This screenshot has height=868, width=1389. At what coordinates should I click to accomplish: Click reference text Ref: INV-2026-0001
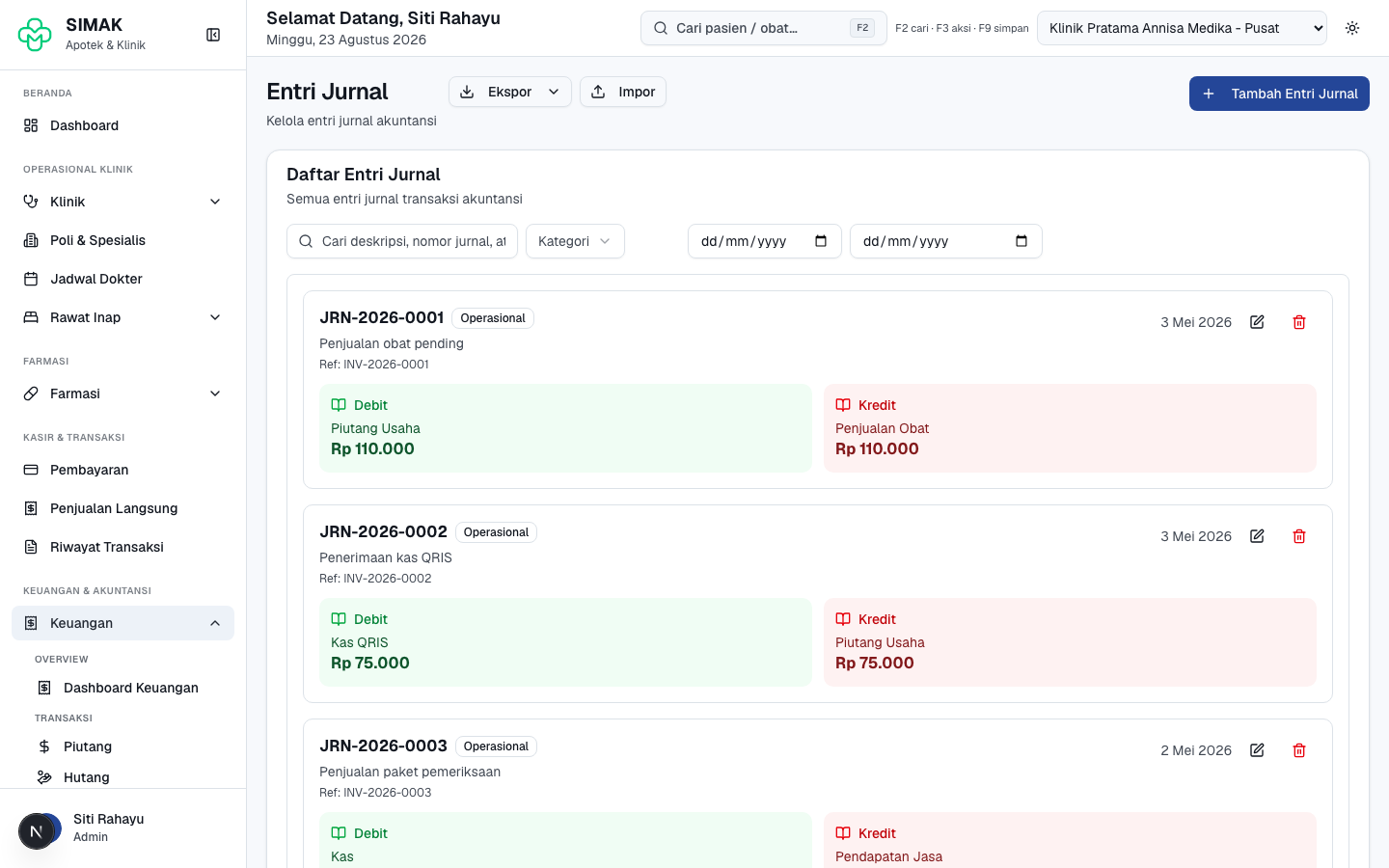(x=374, y=365)
